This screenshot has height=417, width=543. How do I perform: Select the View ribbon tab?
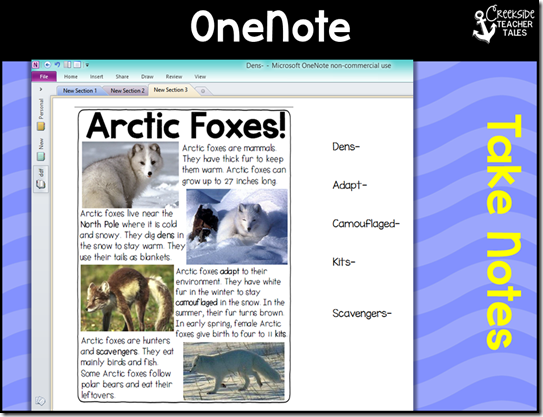200,77
